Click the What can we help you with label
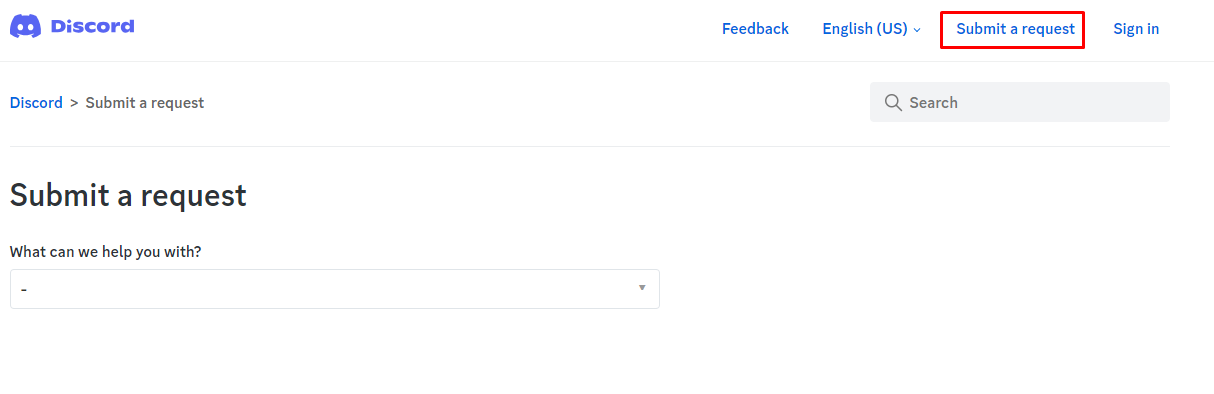Viewport: 1214px width, 394px height. point(105,252)
